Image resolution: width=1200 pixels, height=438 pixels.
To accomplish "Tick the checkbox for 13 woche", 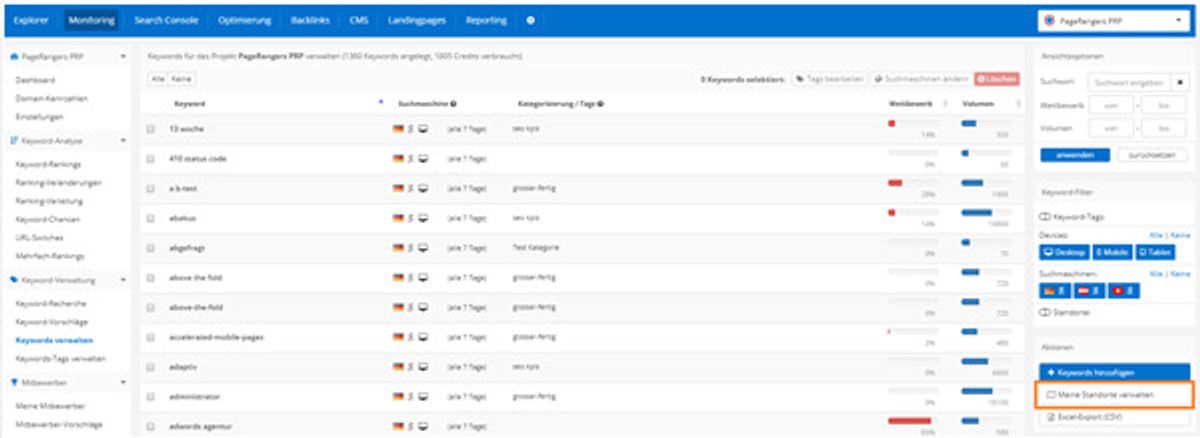I will point(151,129).
